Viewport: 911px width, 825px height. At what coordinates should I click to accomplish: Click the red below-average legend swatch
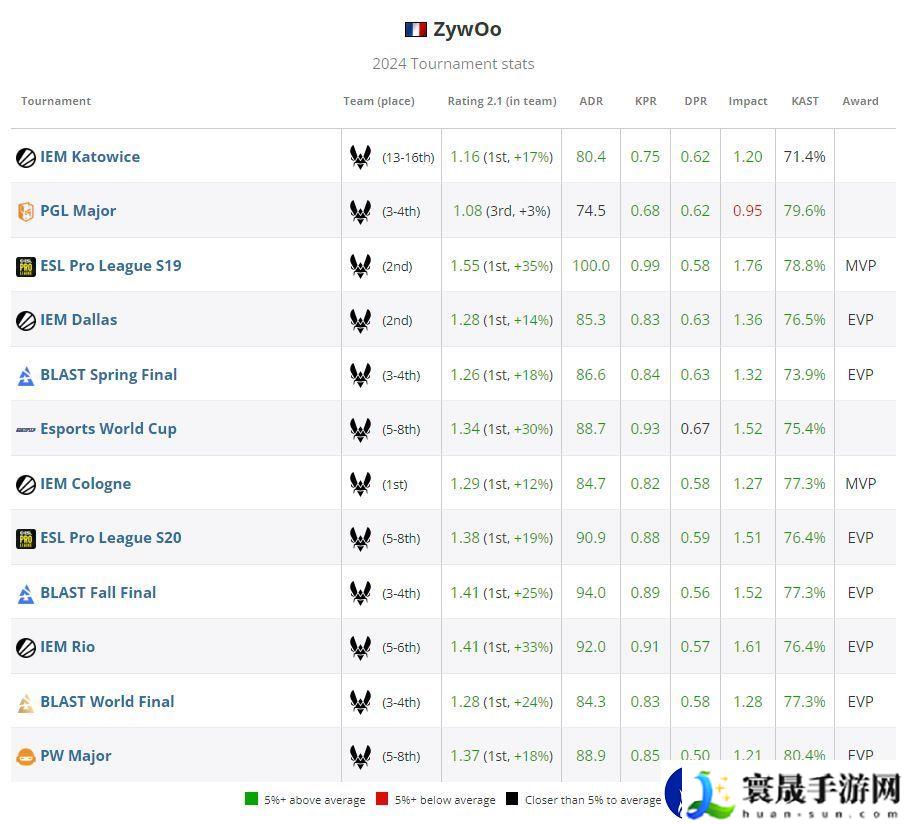point(382,799)
